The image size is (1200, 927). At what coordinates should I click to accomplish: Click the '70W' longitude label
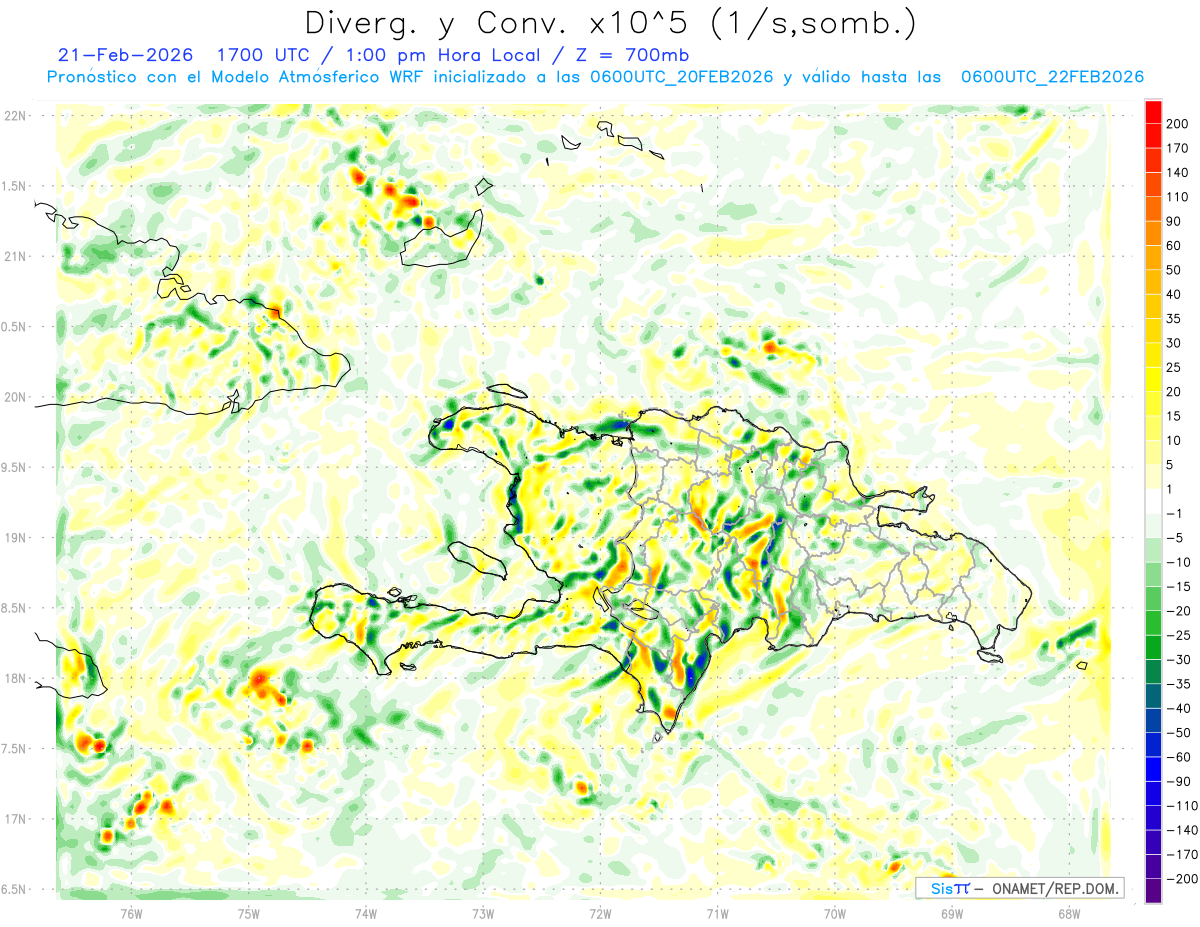(835, 912)
